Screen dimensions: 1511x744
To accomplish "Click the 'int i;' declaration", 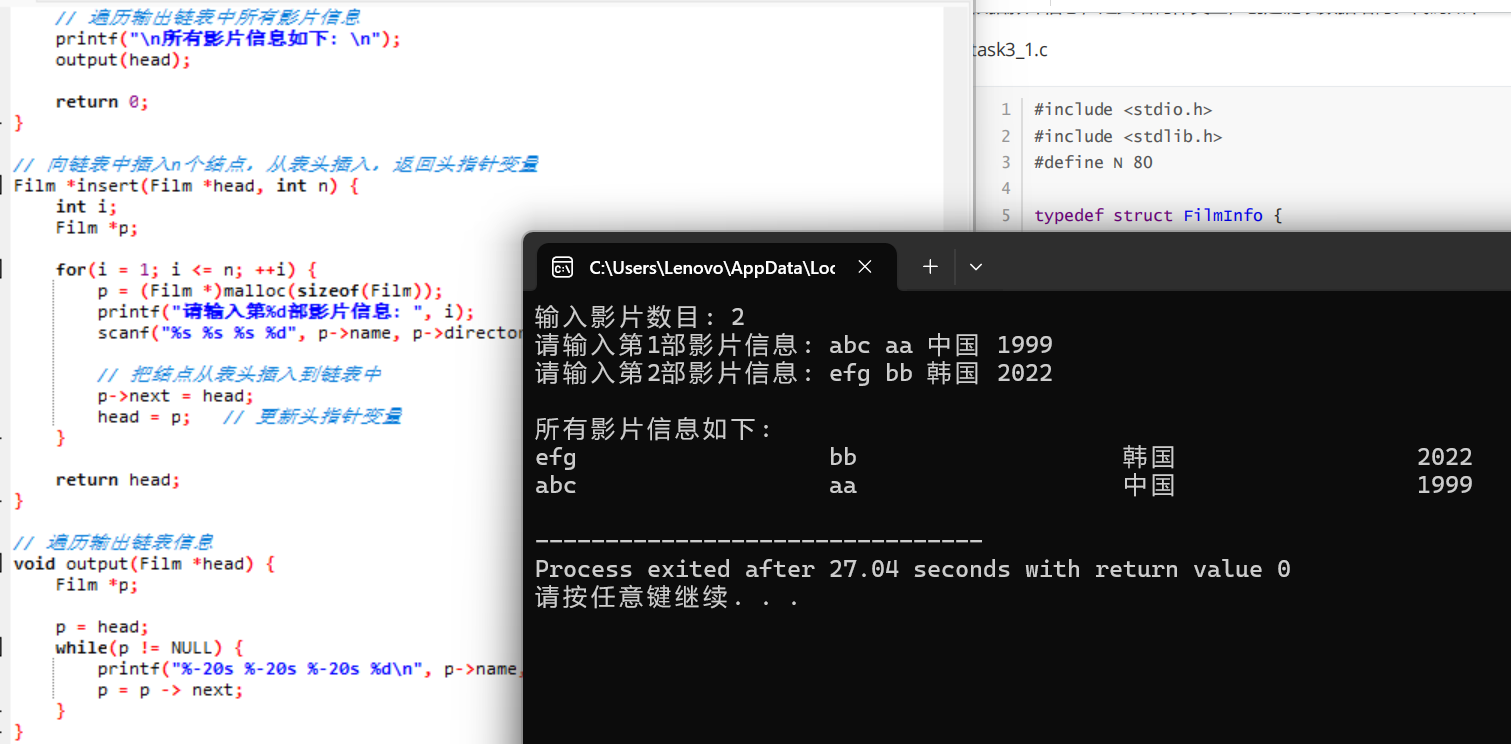I will click(86, 206).
